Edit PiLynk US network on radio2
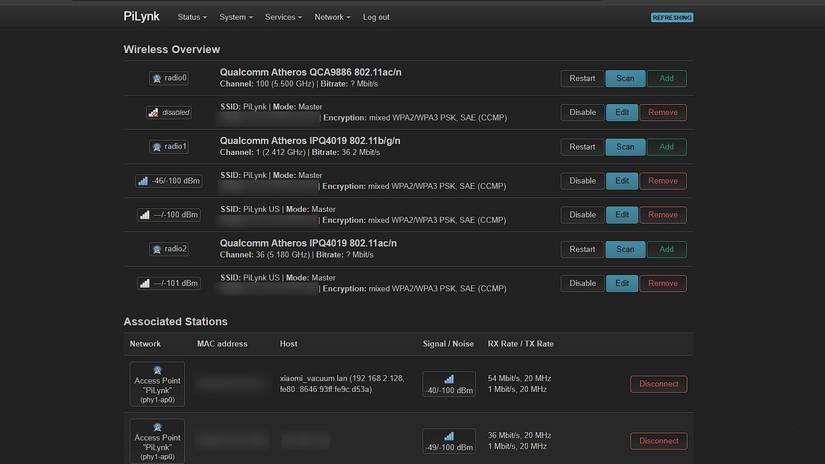Screen dimensions: 825x464 [x=622, y=283]
